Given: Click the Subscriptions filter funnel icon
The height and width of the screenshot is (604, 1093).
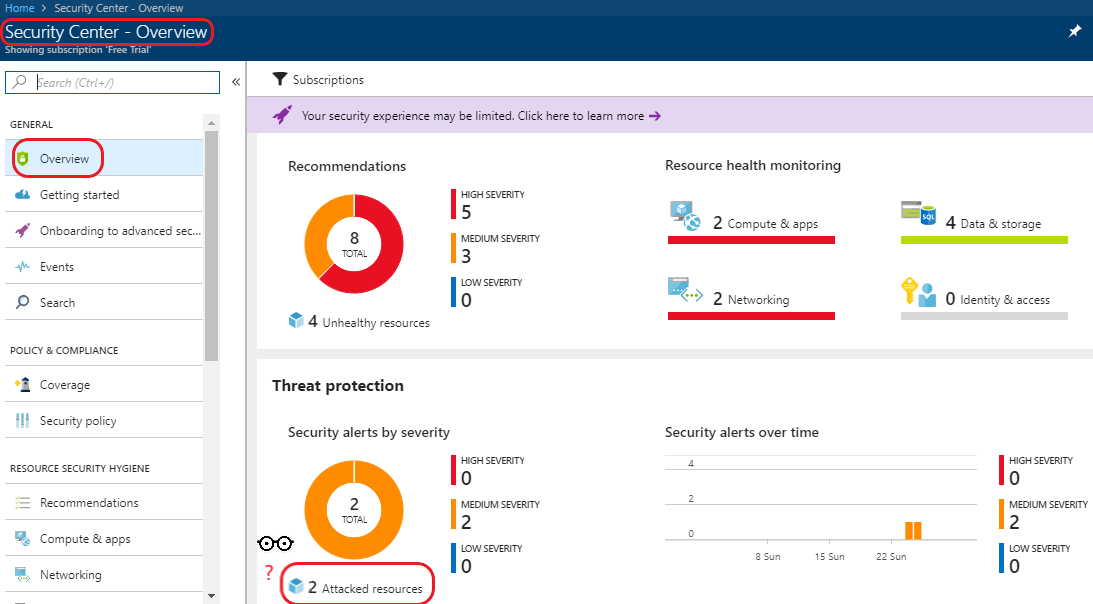Looking at the screenshot, I should click(280, 79).
